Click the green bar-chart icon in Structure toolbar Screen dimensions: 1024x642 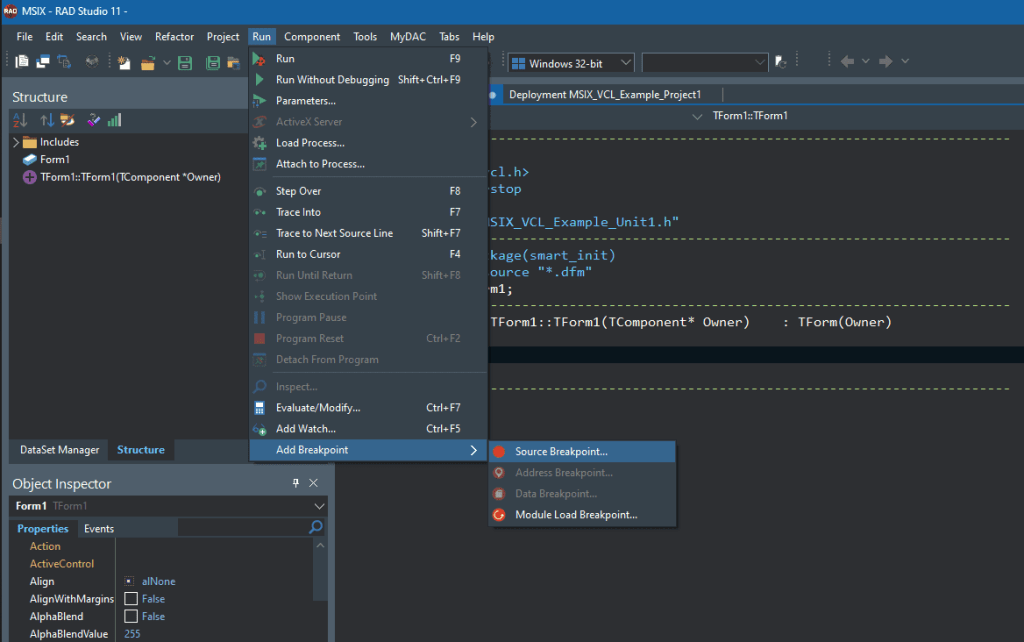[114, 120]
